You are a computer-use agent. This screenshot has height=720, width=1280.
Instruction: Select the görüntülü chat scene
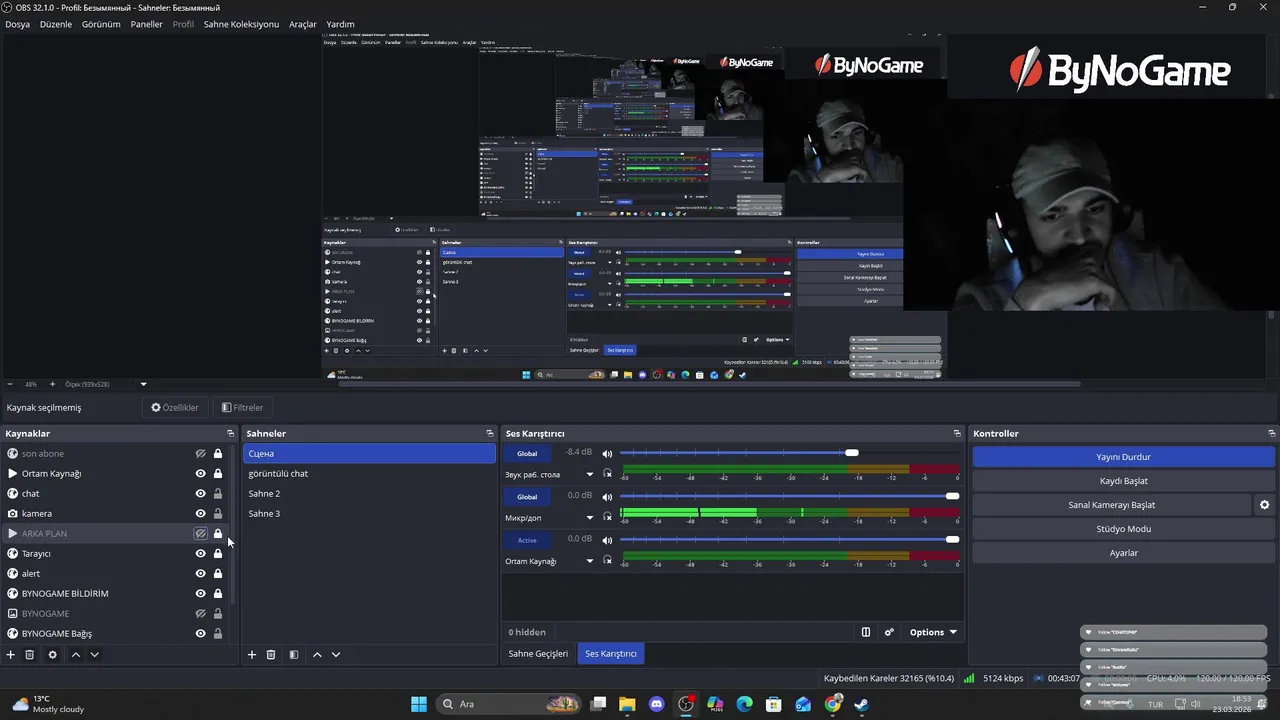pyautogui.click(x=369, y=473)
